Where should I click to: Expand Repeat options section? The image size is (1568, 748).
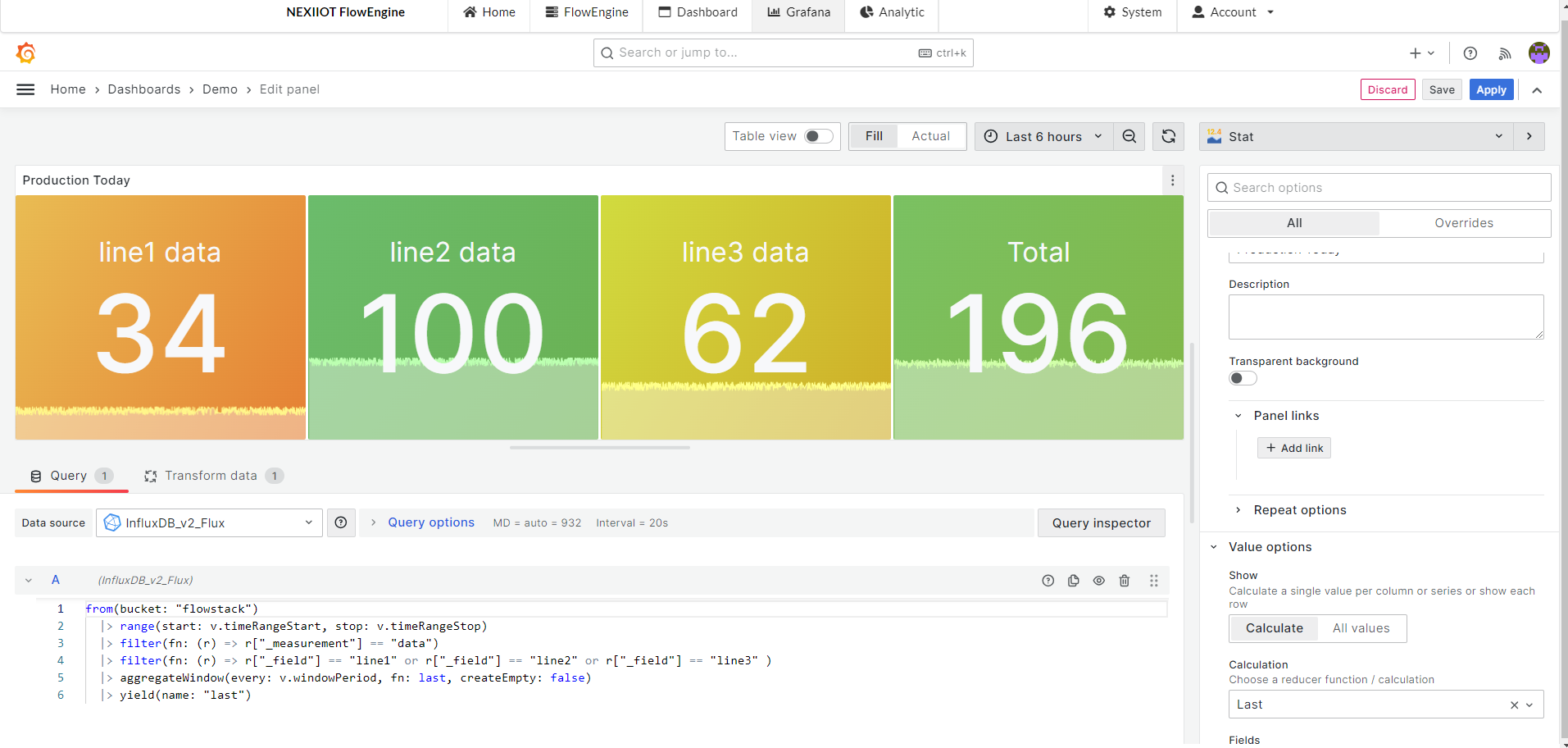[x=1292, y=510]
